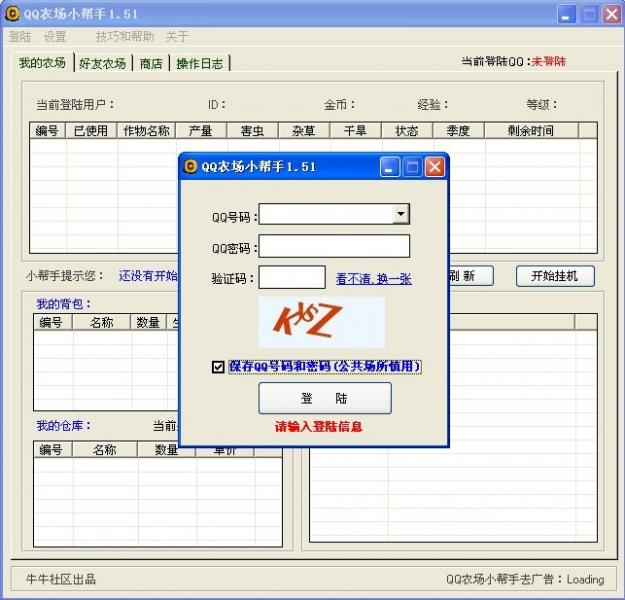Screen dimensions: 625x600
Task: Click 干旱 column header
Action: tap(355, 130)
